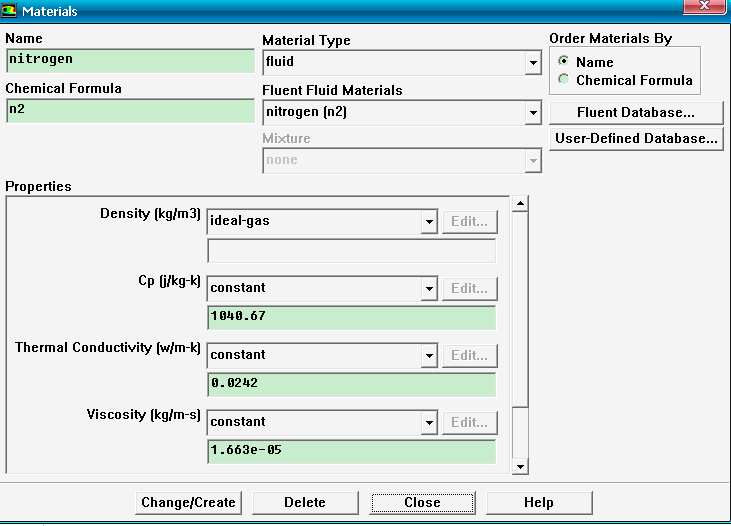Expand the Fluent Fluid Materials dropdown

[x=533, y=113]
